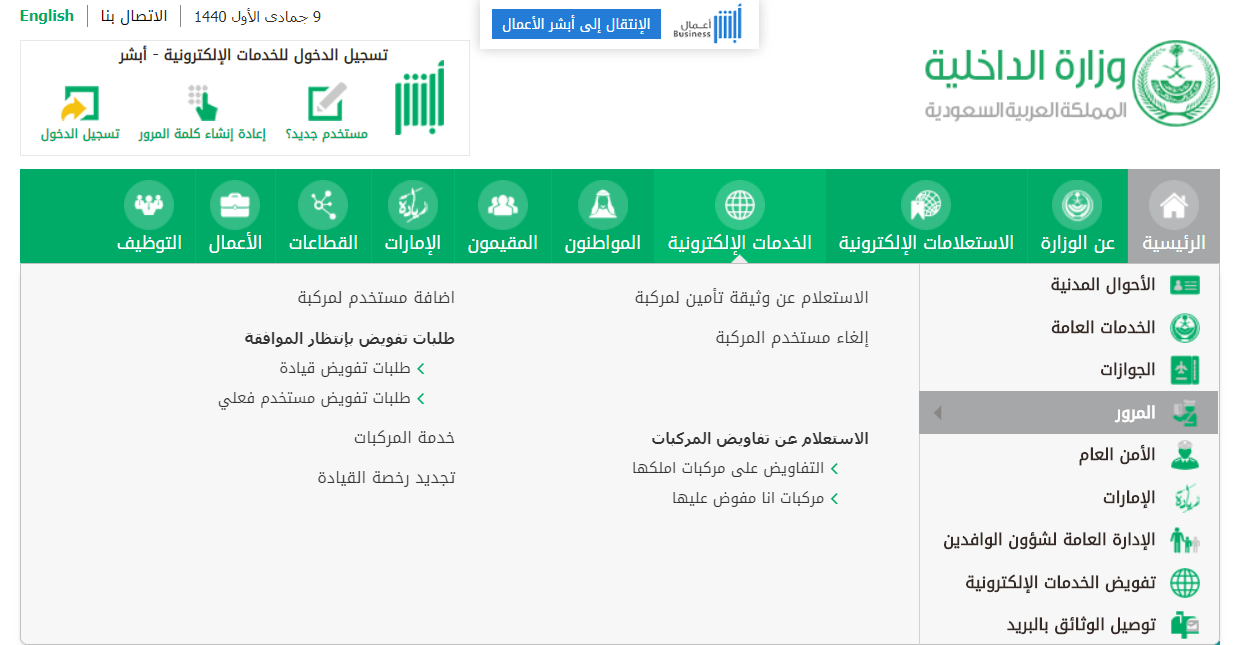
Task: Click the Login (تسجيل الدخول) arrow icon
Action: point(80,102)
